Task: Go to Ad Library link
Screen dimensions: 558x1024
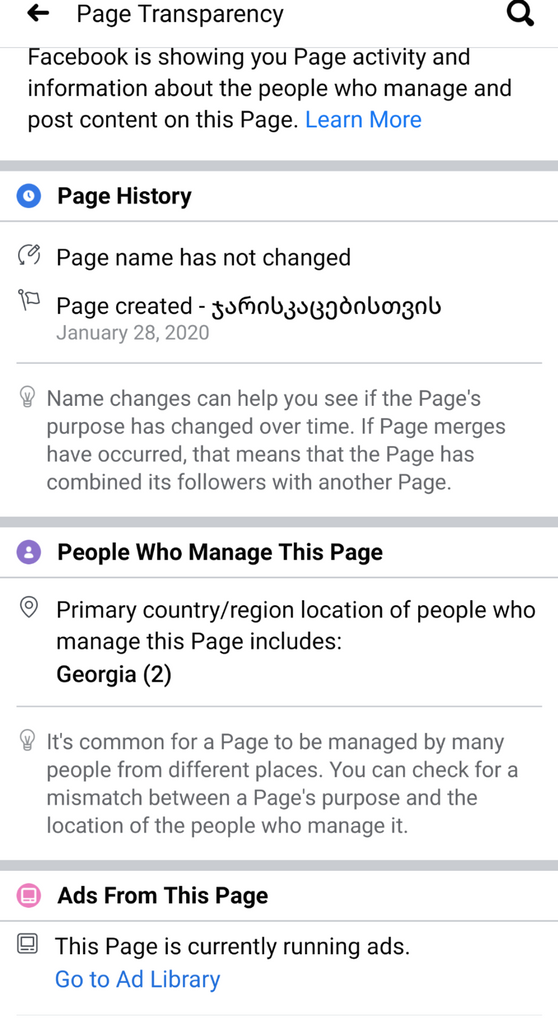Action: coord(137,979)
